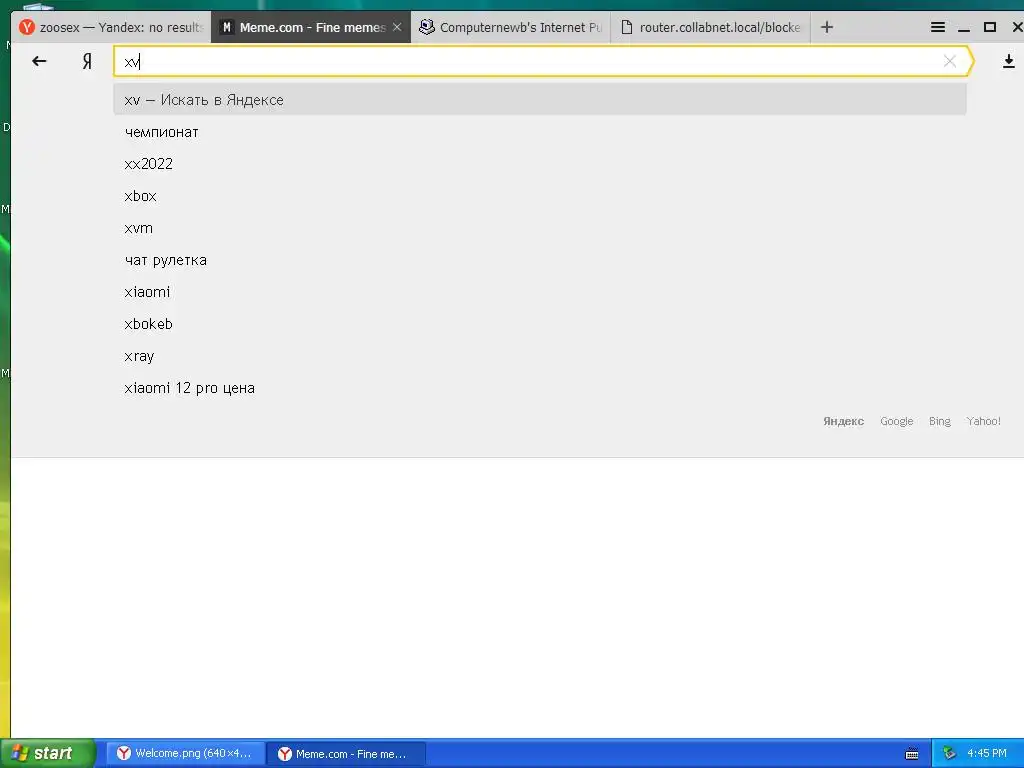Pick the 'чемпионат' suggestion
The width and height of the screenshot is (1024, 768).
[x=539, y=132]
